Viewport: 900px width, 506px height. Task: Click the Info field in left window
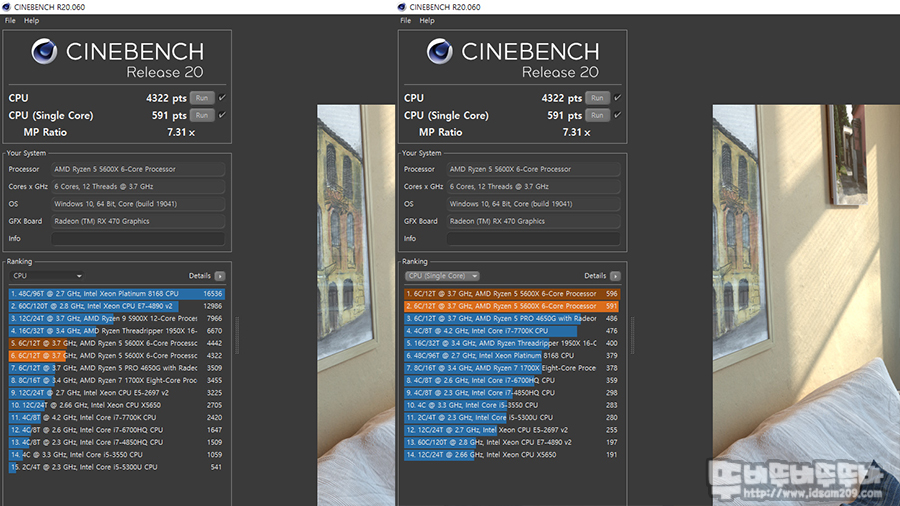138,239
